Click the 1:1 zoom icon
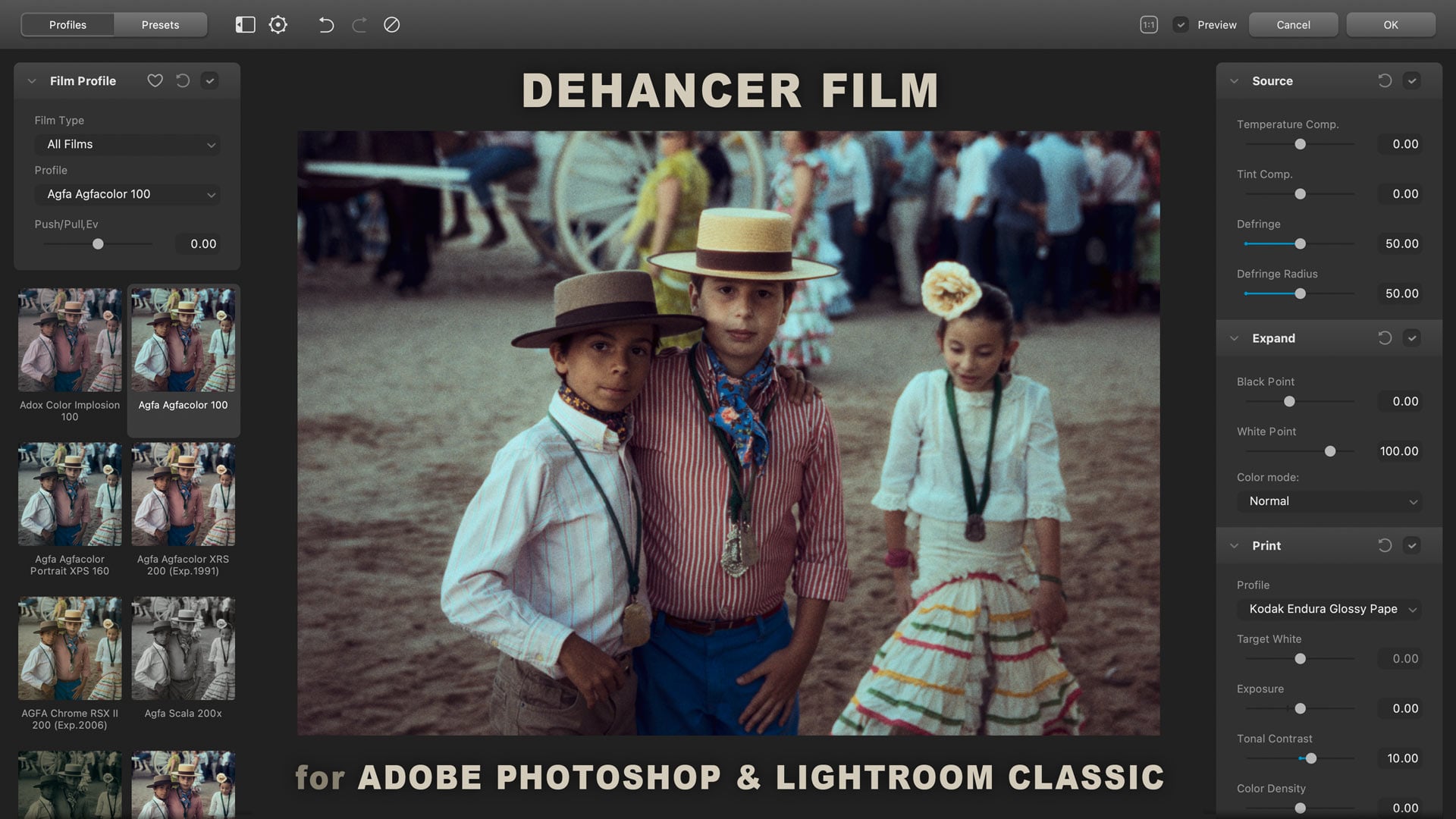Screen dimensions: 1456x819 pyautogui.click(x=1148, y=25)
